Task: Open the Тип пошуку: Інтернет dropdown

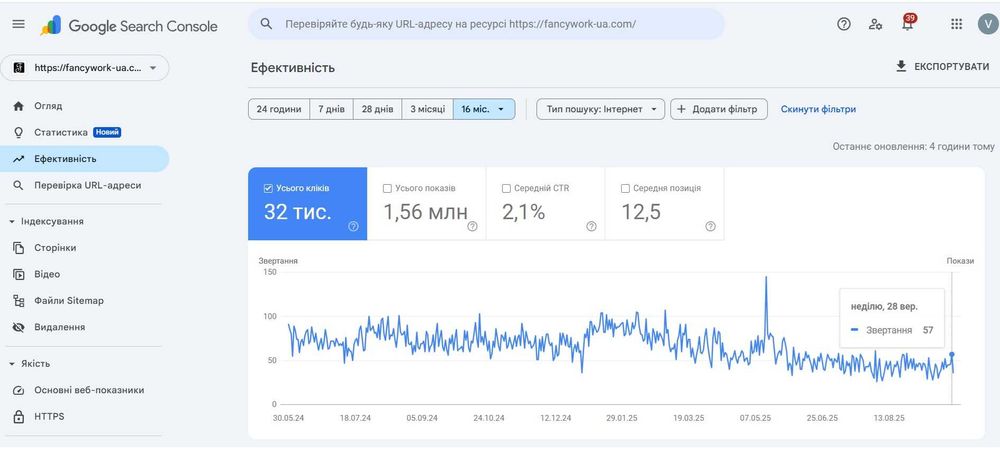Action: click(x=601, y=109)
